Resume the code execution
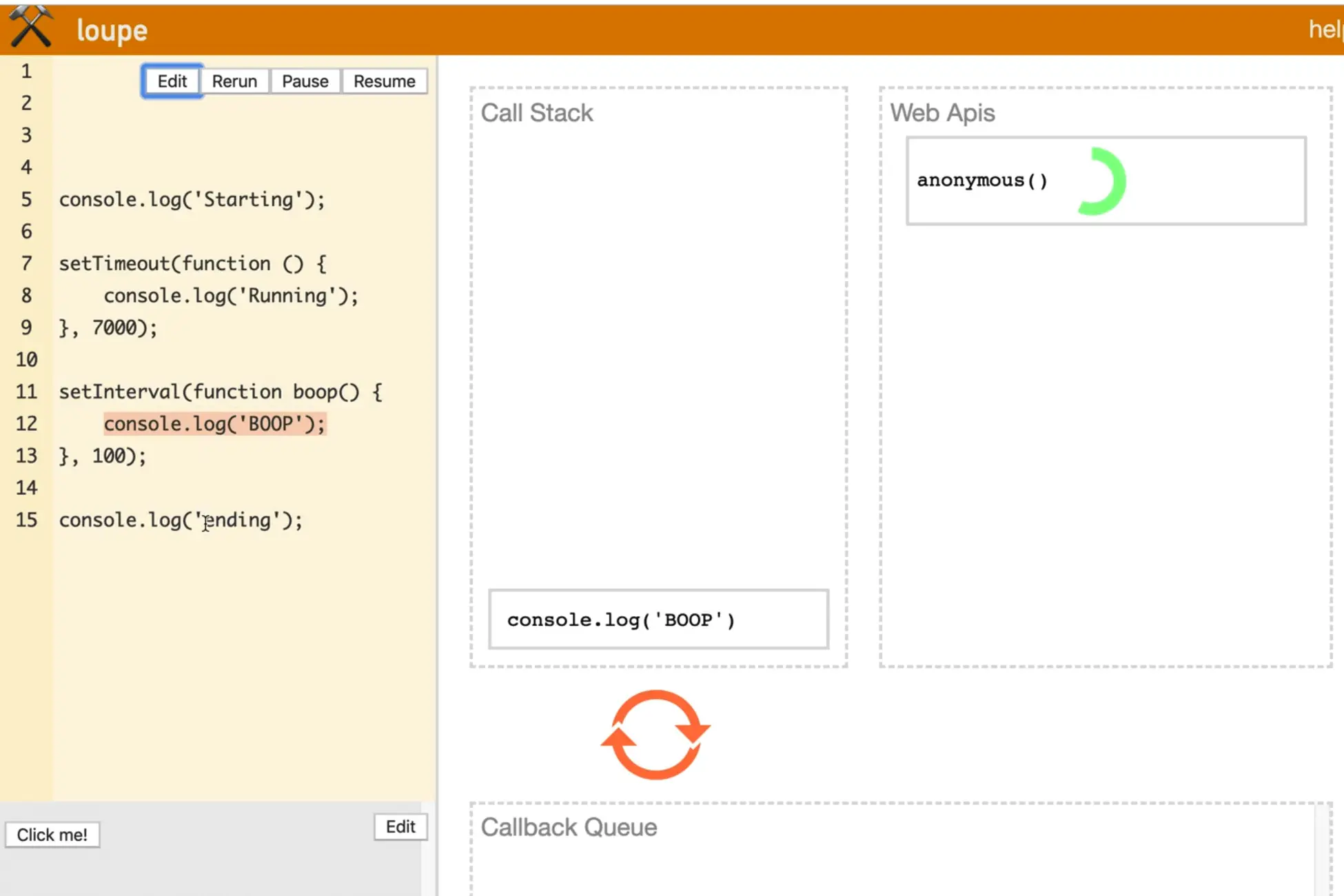 pyautogui.click(x=384, y=81)
